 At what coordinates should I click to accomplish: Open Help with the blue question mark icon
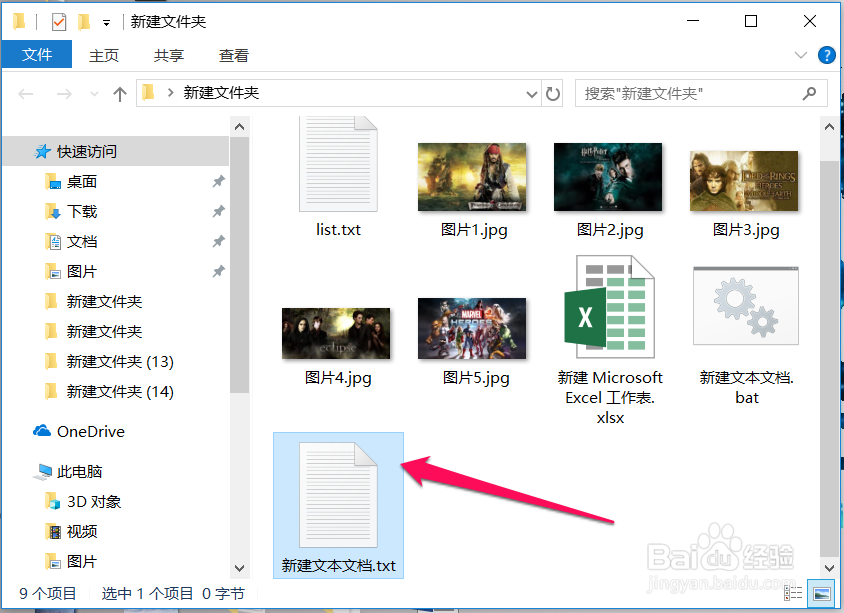[826, 55]
